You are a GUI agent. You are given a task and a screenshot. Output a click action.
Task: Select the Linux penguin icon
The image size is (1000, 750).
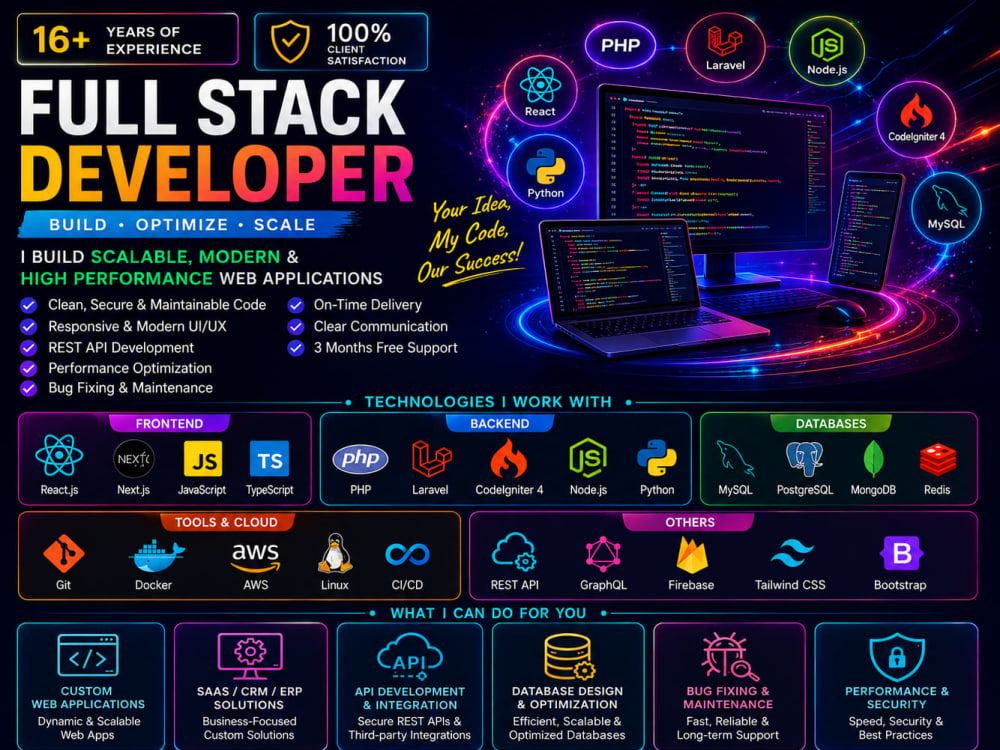click(335, 552)
